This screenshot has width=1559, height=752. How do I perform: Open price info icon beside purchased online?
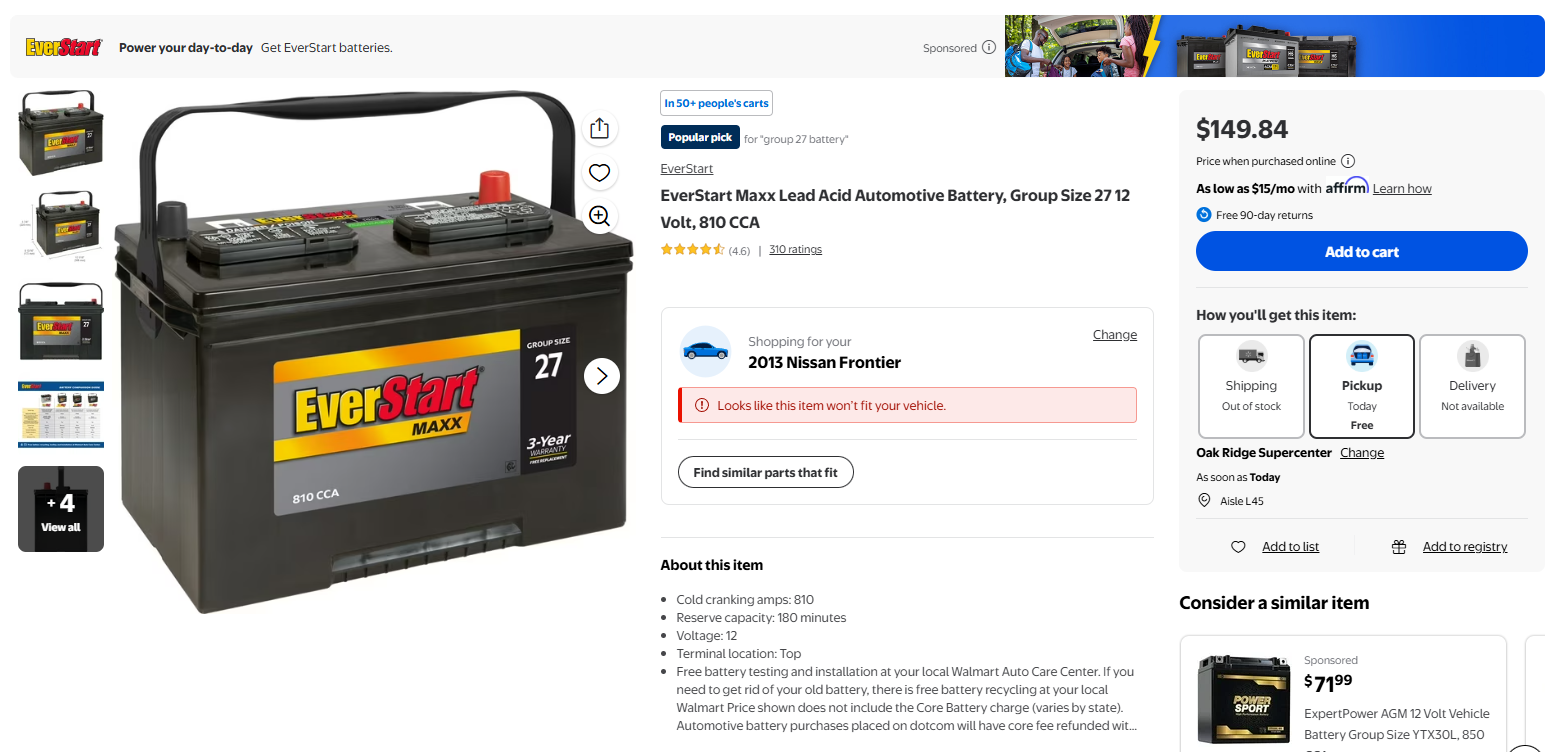(1347, 161)
